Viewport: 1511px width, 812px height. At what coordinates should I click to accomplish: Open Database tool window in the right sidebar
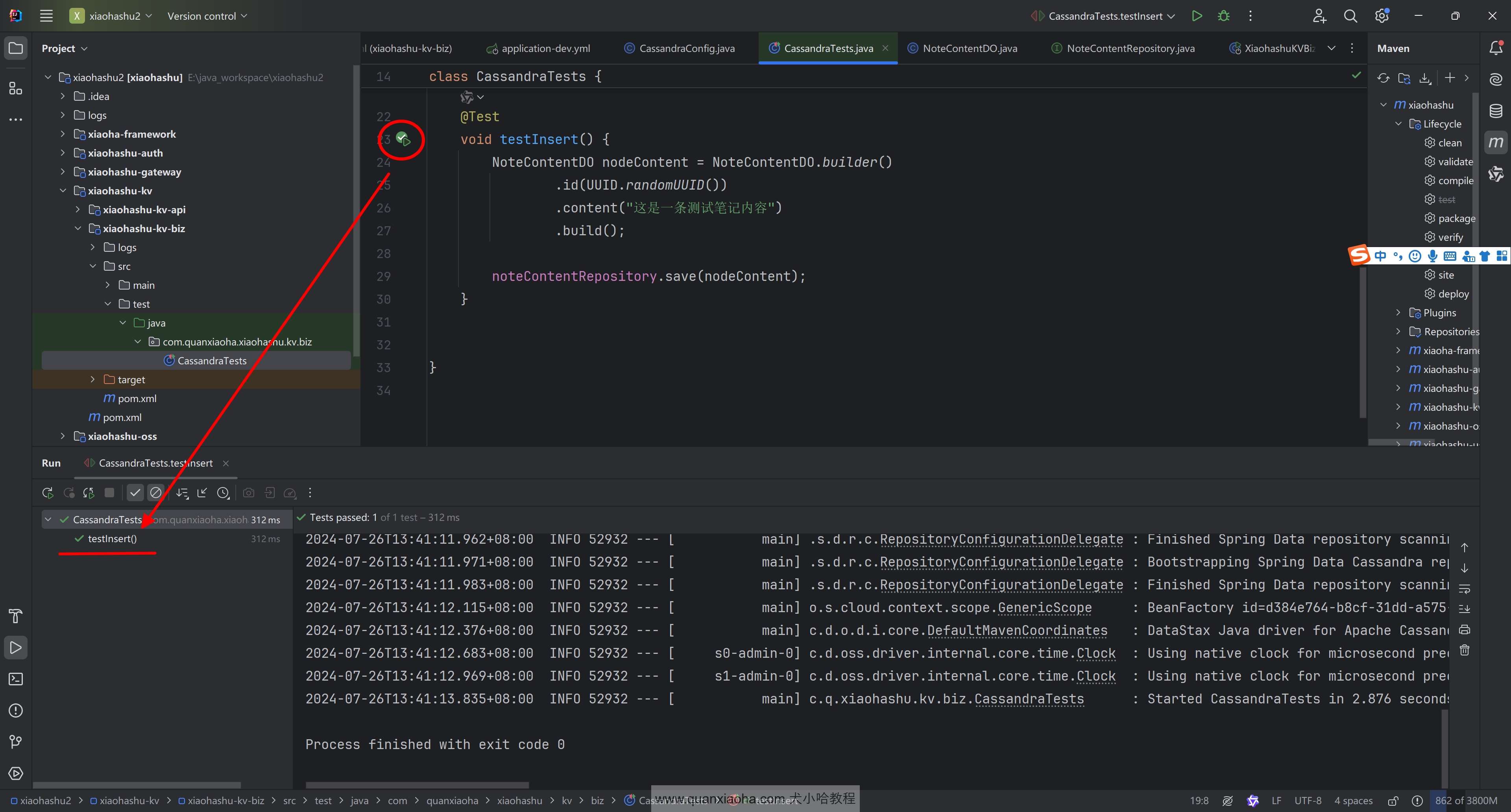[x=1496, y=110]
